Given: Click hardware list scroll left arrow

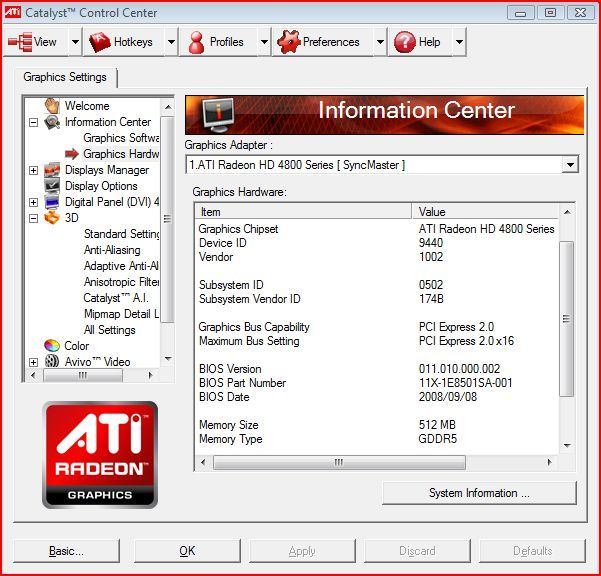Looking at the screenshot, I should pyautogui.click(x=203, y=463).
